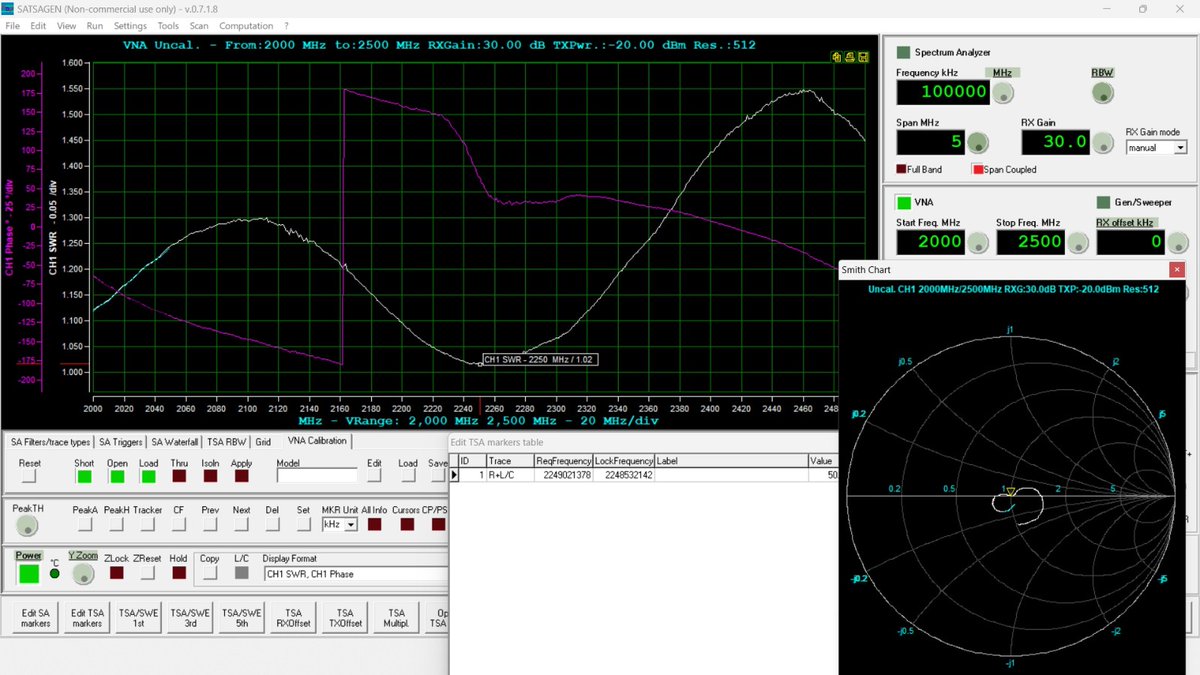The height and width of the screenshot is (675, 1200).
Task: Click the plot print icon above the graph
Action: (x=848, y=57)
